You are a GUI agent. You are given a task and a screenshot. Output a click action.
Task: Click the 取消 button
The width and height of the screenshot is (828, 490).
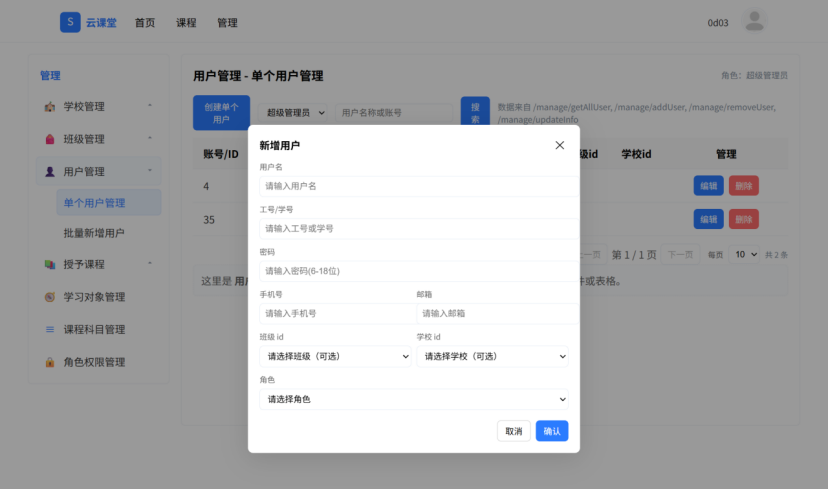[513, 431]
